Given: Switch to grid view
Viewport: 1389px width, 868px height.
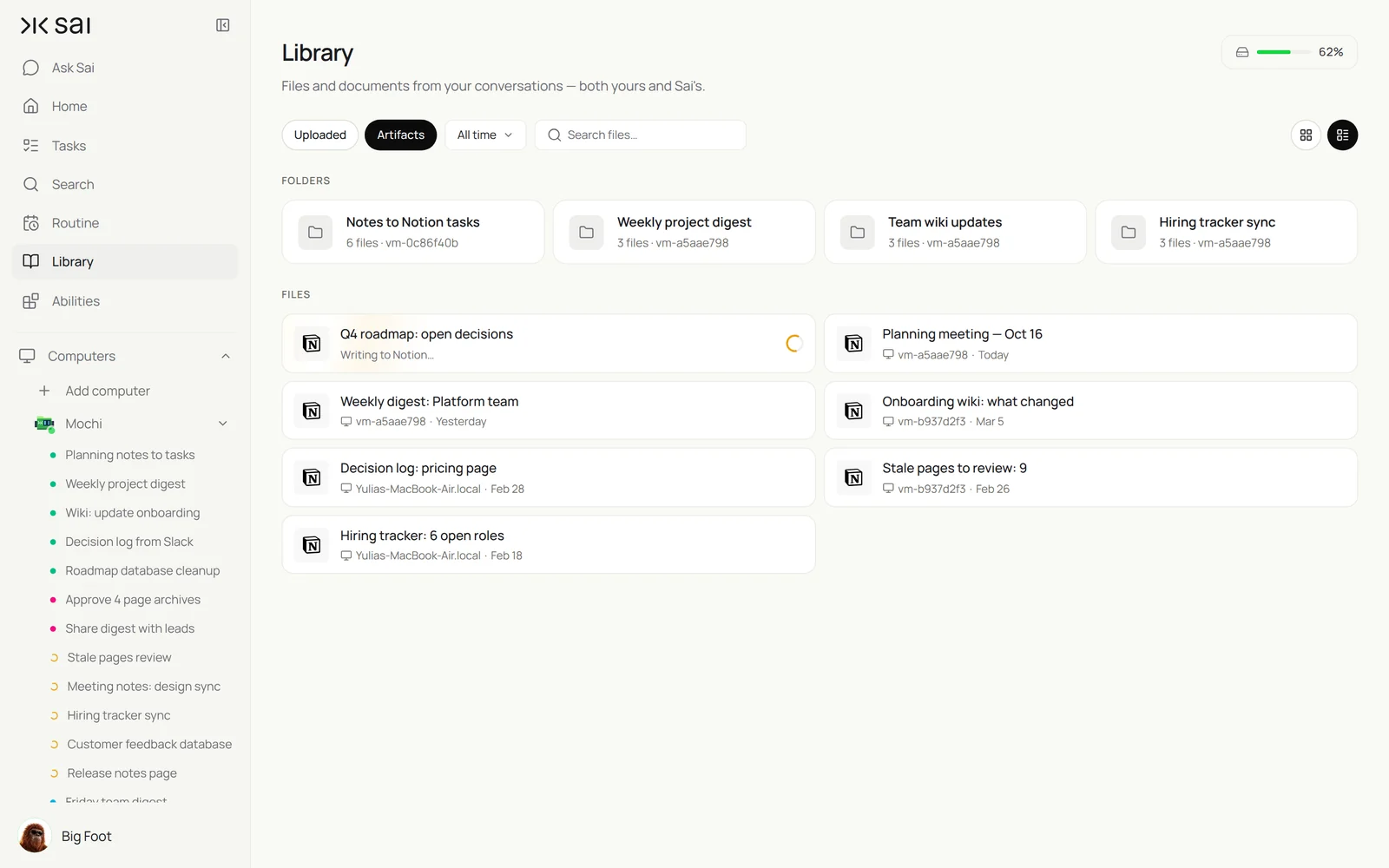Looking at the screenshot, I should point(1306,135).
